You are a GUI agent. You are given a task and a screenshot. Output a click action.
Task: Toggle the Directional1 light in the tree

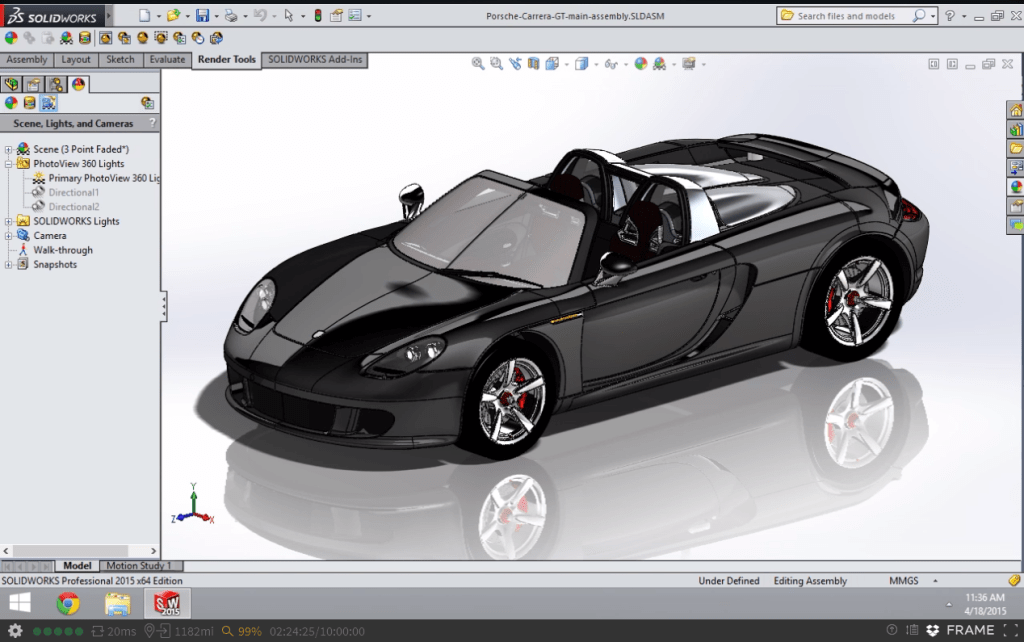point(73,192)
